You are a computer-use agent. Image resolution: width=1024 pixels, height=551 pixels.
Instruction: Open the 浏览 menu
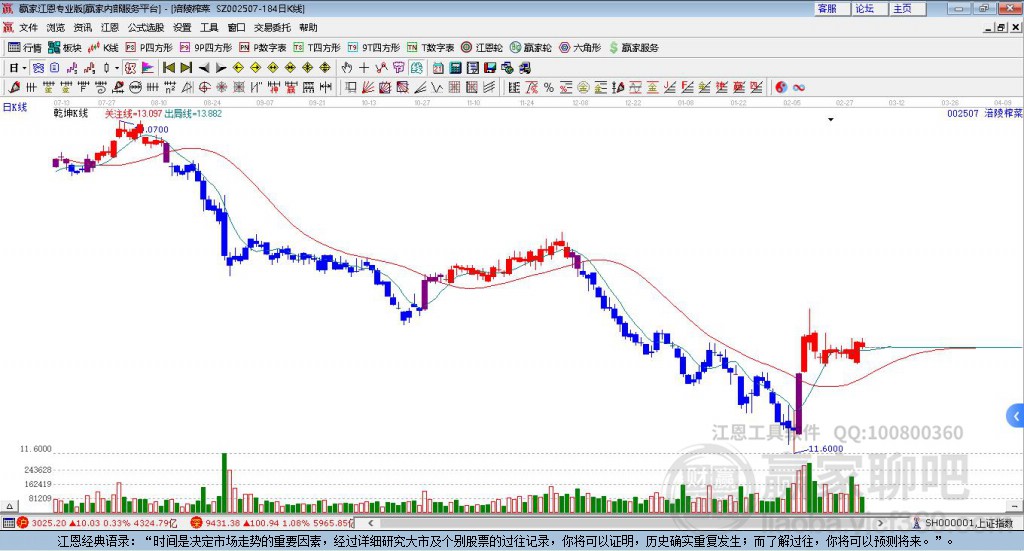coord(56,27)
